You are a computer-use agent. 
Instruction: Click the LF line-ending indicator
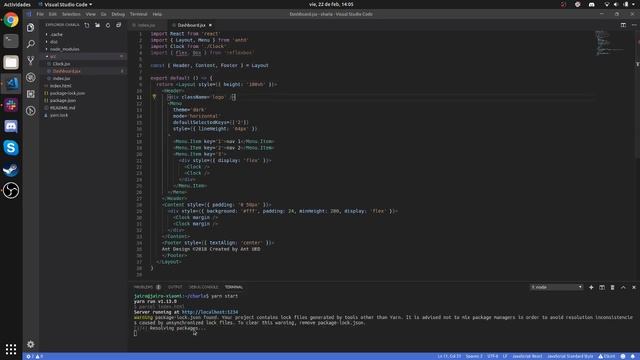point(505,356)
